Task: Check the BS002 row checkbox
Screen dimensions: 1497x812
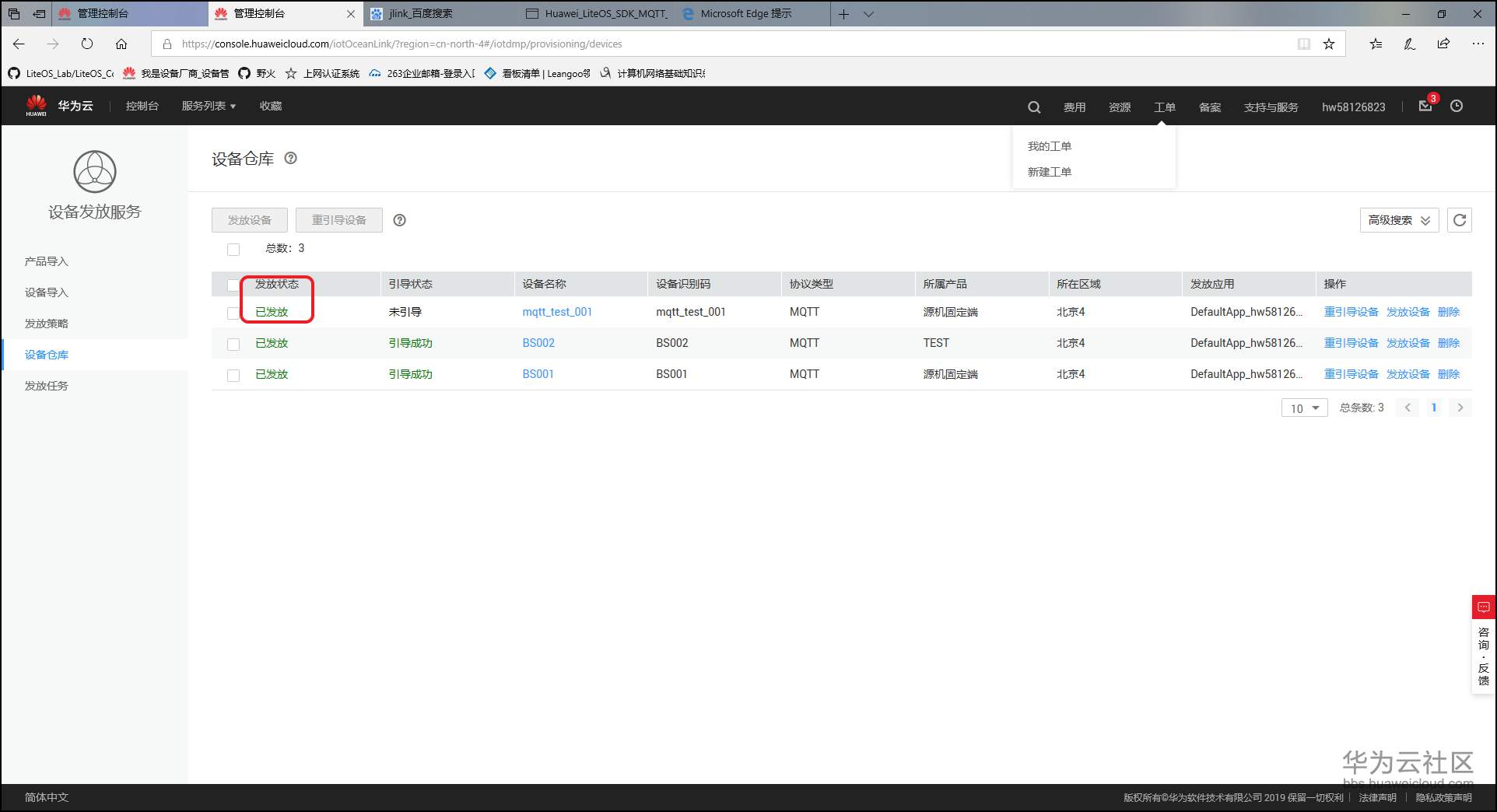Action: point(233,344)
